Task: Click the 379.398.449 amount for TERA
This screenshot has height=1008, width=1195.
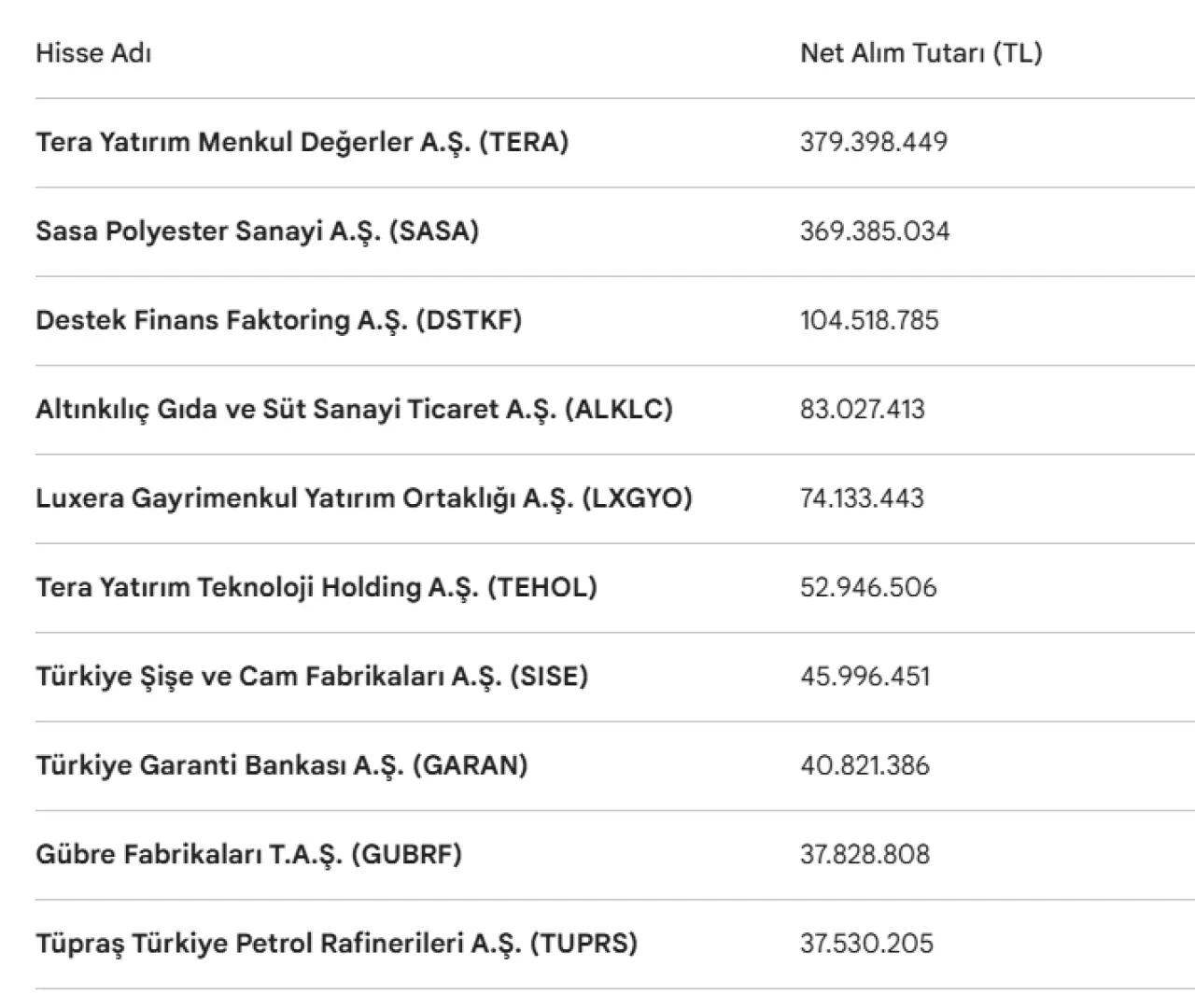Action: click(x=873, y=142)
